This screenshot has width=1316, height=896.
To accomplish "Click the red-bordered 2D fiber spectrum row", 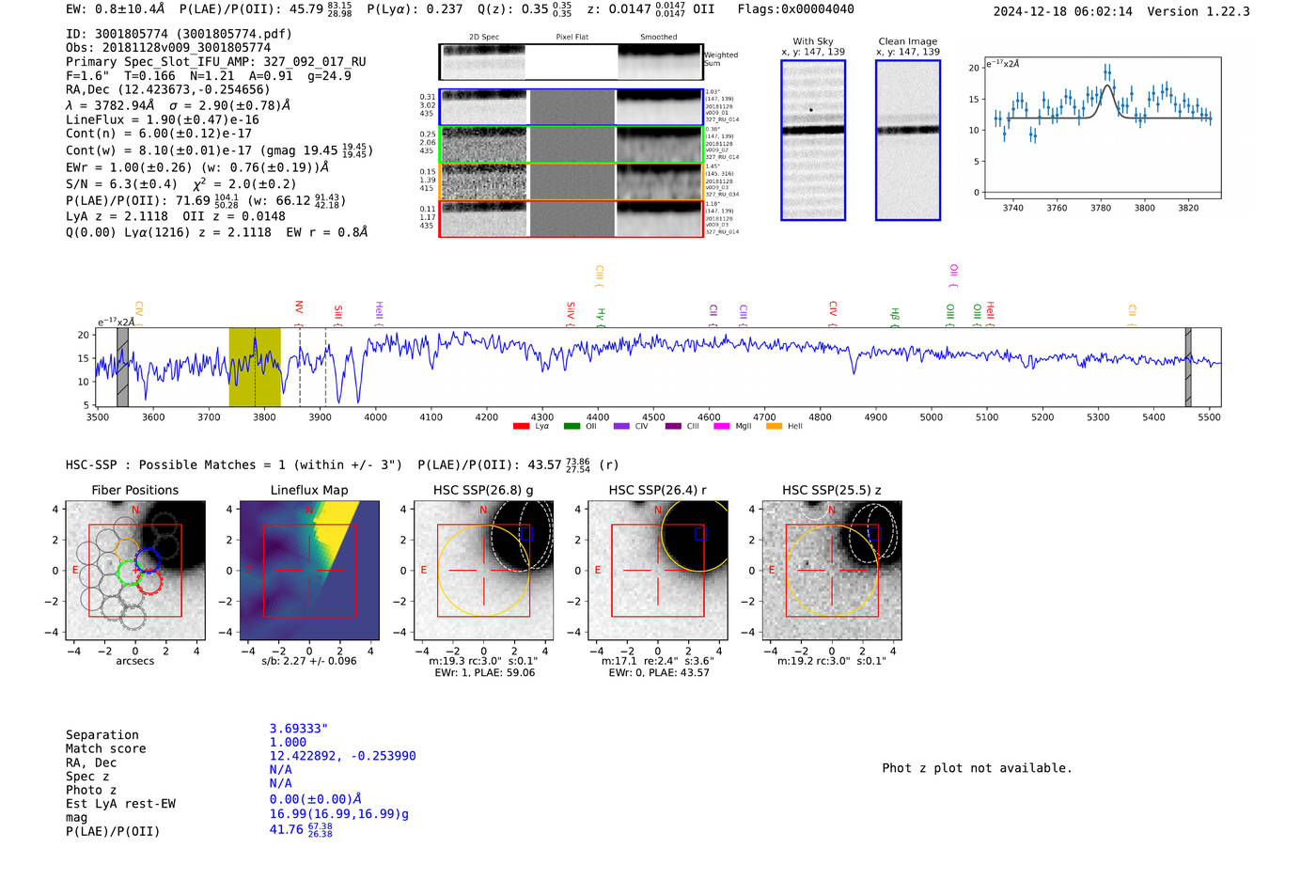I will point(572,219).
